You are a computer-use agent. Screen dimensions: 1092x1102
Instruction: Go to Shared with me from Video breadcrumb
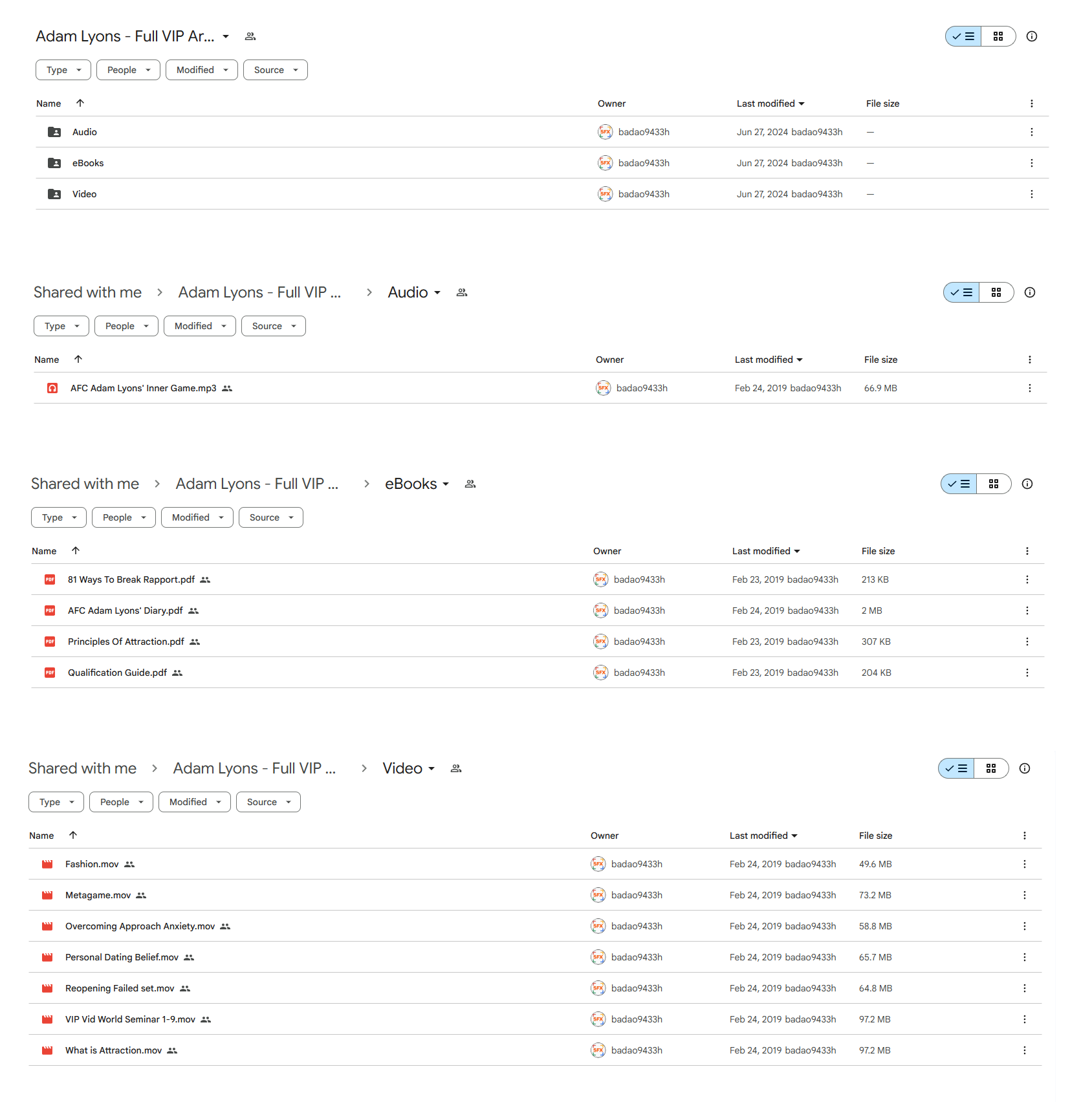tap(82, 768)
